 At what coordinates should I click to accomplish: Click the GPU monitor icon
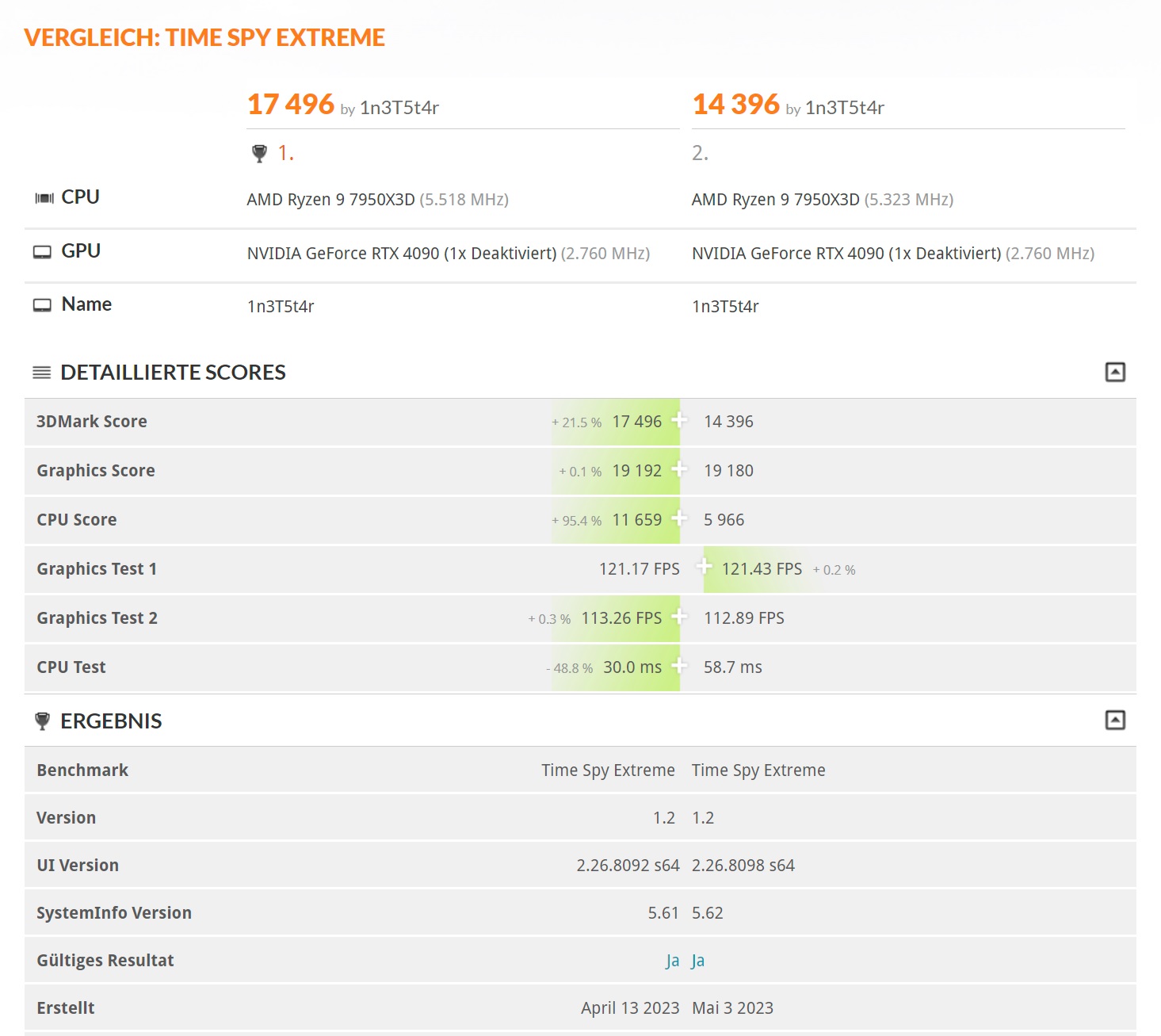pos(42,252)
